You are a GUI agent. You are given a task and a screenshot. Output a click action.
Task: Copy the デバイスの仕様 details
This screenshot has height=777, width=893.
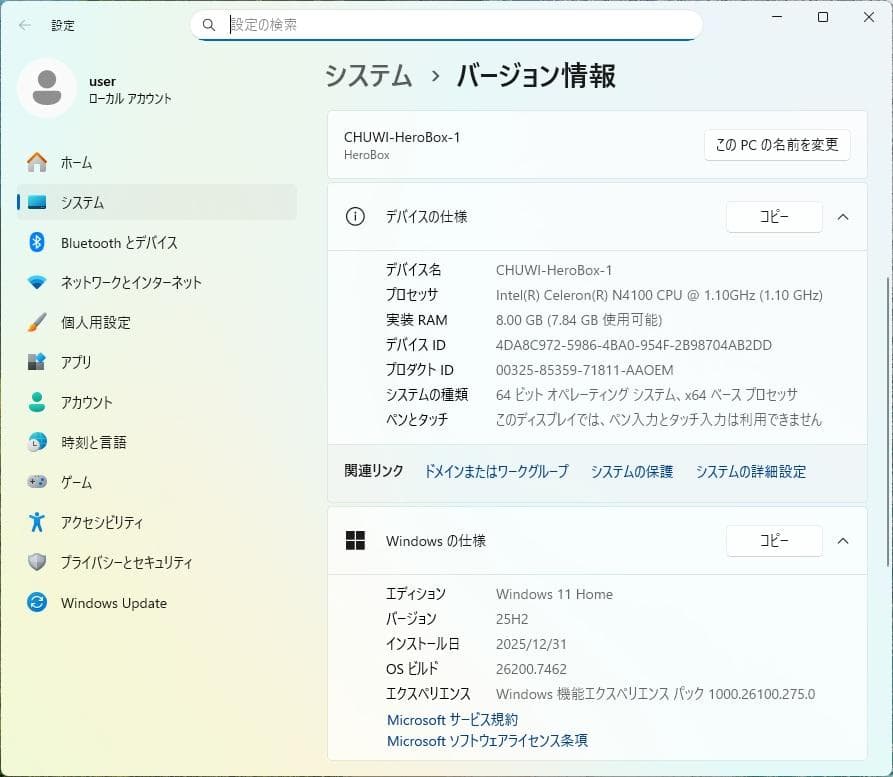774,217
